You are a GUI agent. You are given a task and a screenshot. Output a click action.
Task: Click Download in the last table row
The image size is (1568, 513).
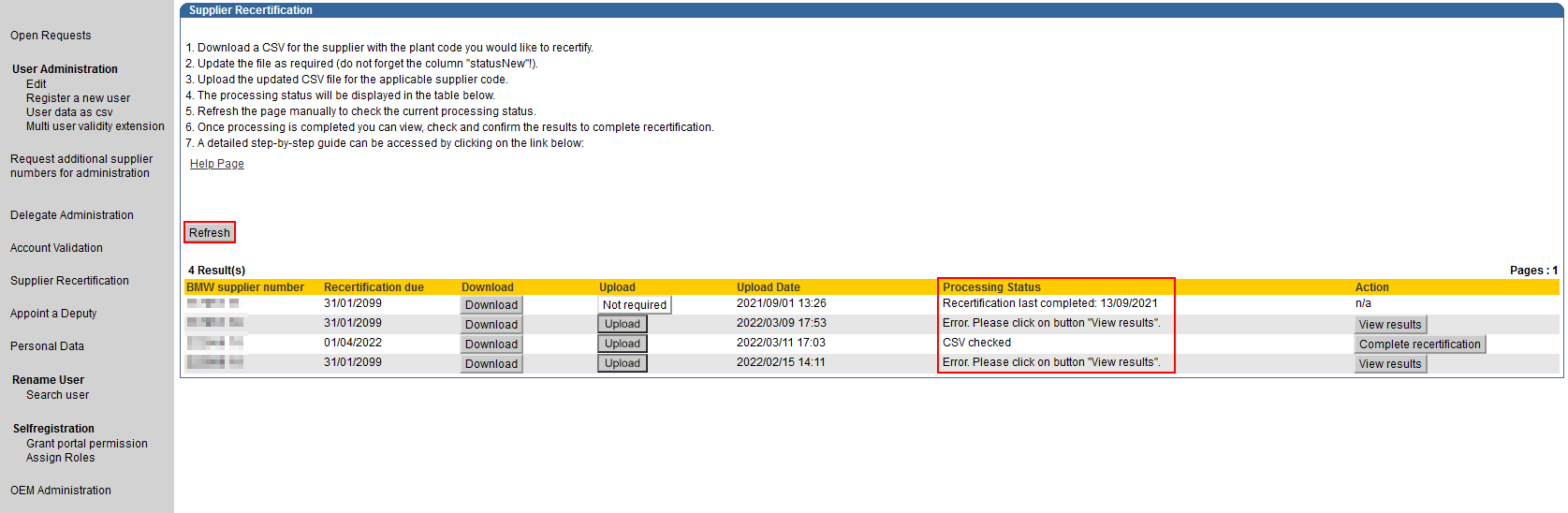coord(491,364)
